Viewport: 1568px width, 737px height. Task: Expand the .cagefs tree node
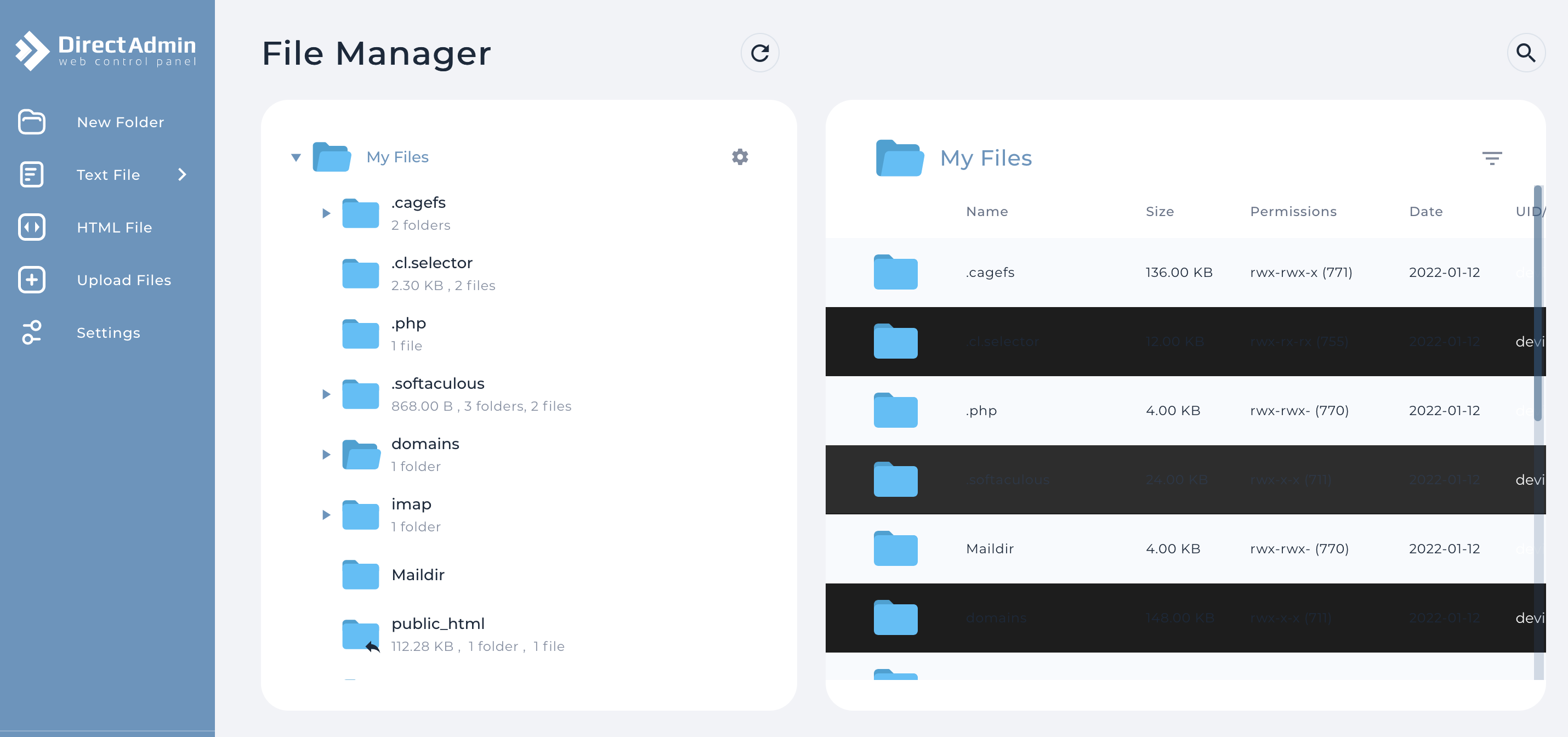(326, 213)
